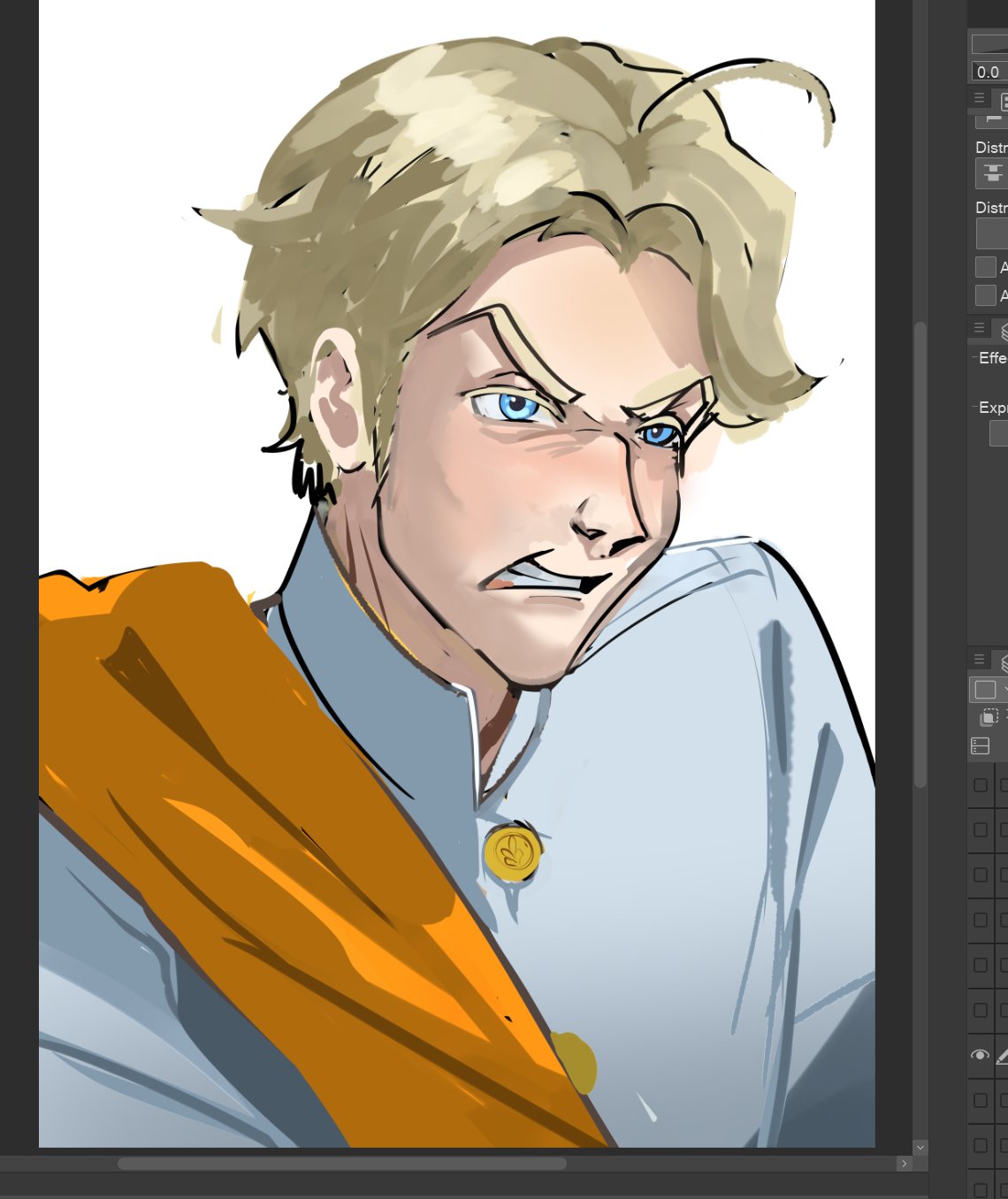Viewport: 1008px width, 1199px height.
Task: Hide the currently visible layer via eye icon
Action: [x=980, y=1055]
